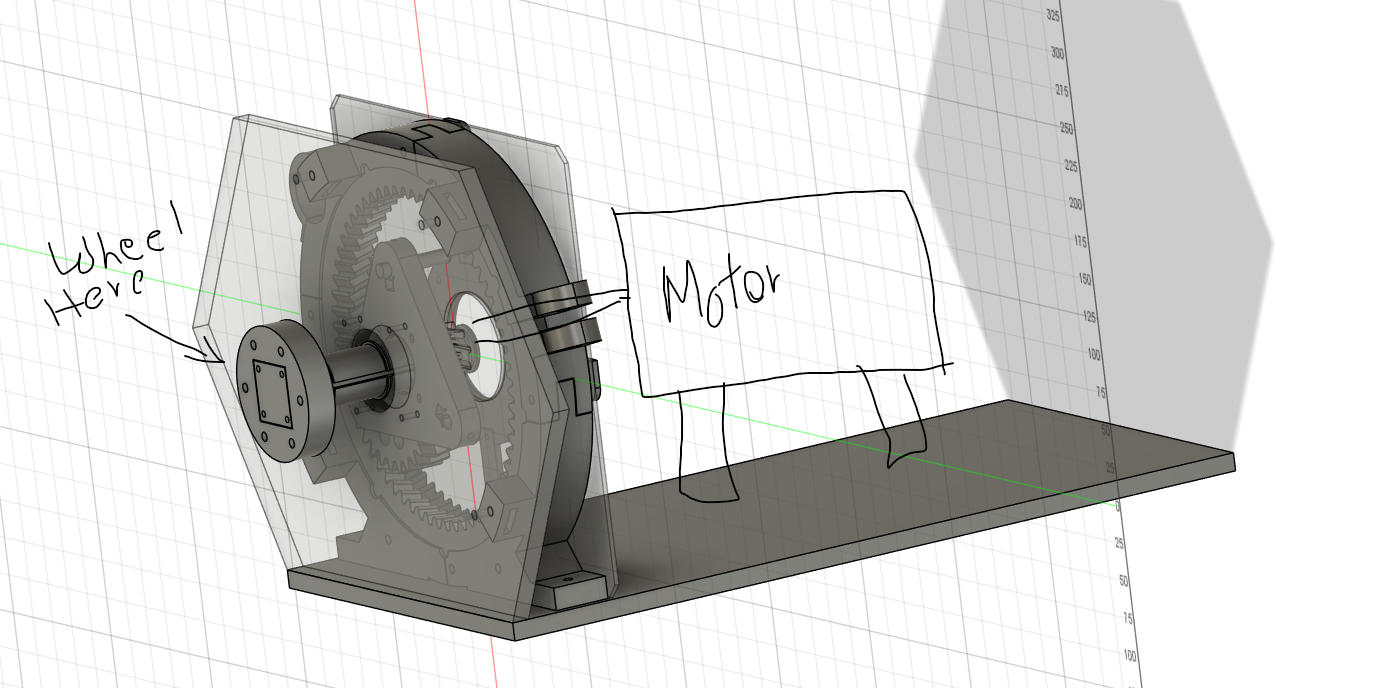Select the shaft collar clamps behind gearbox
The width and height of the screenshot is (1378, 688).
click(566, 318)
